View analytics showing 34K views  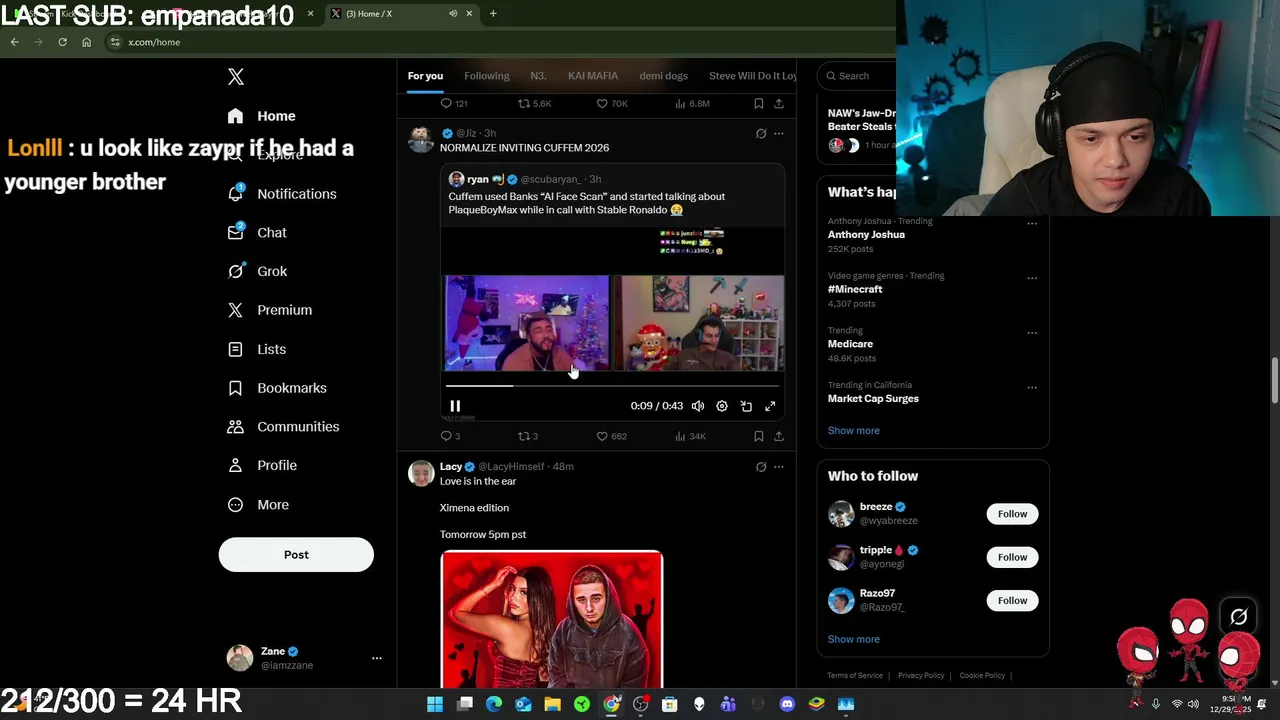coord(690,436)
